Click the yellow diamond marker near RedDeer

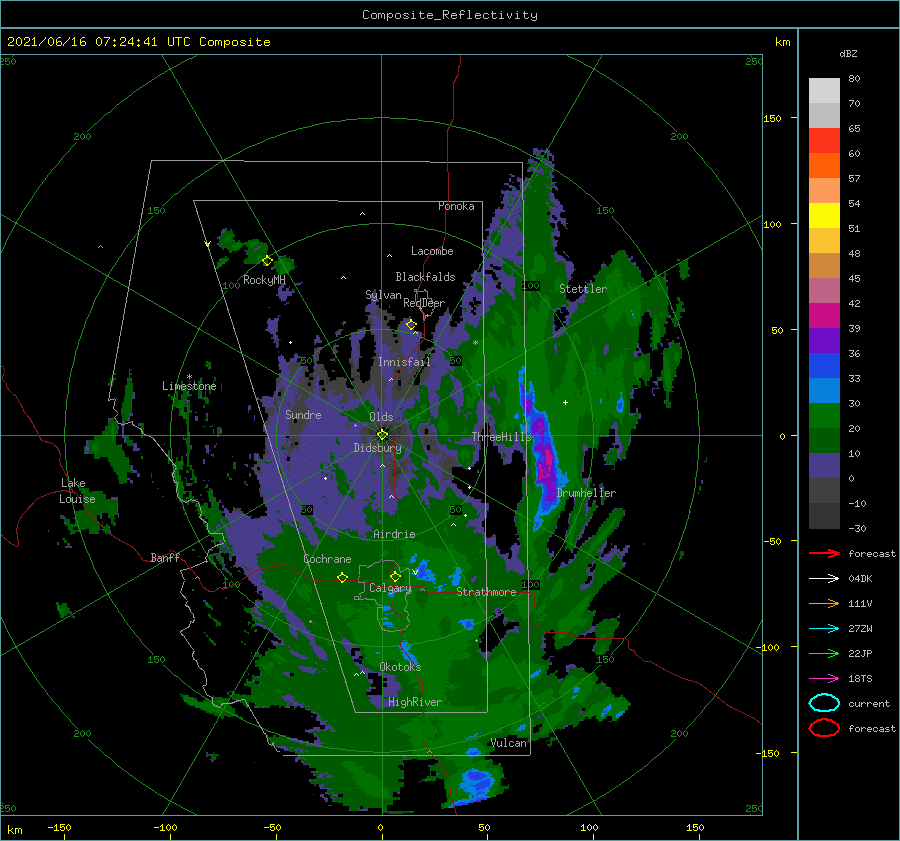coord(411,325)
